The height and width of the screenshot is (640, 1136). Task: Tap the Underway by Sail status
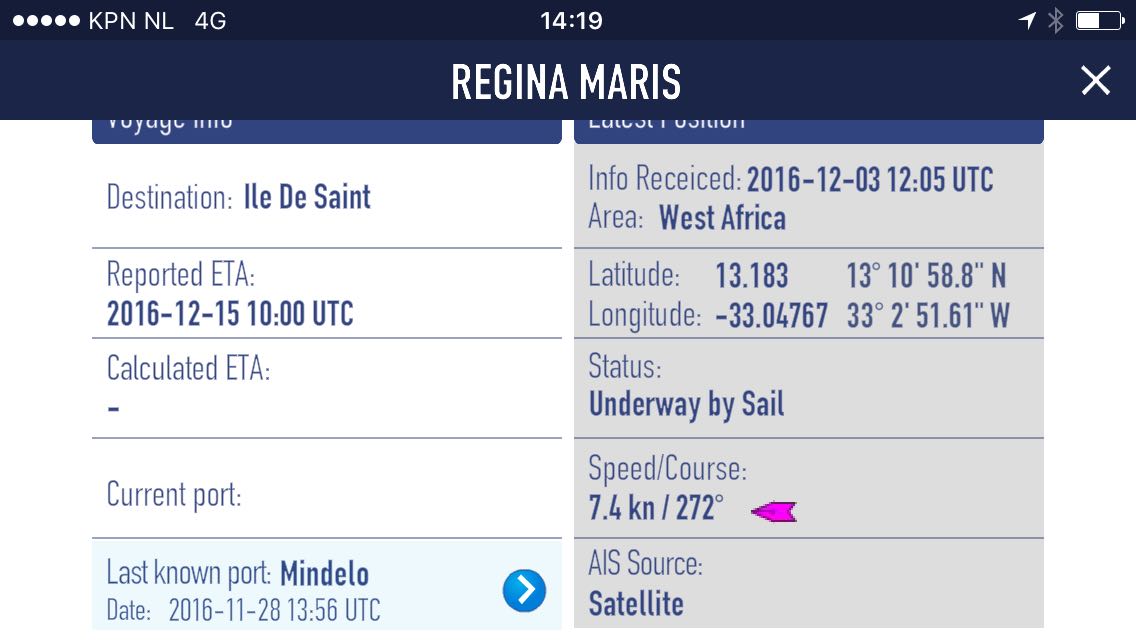coord(686,404)
